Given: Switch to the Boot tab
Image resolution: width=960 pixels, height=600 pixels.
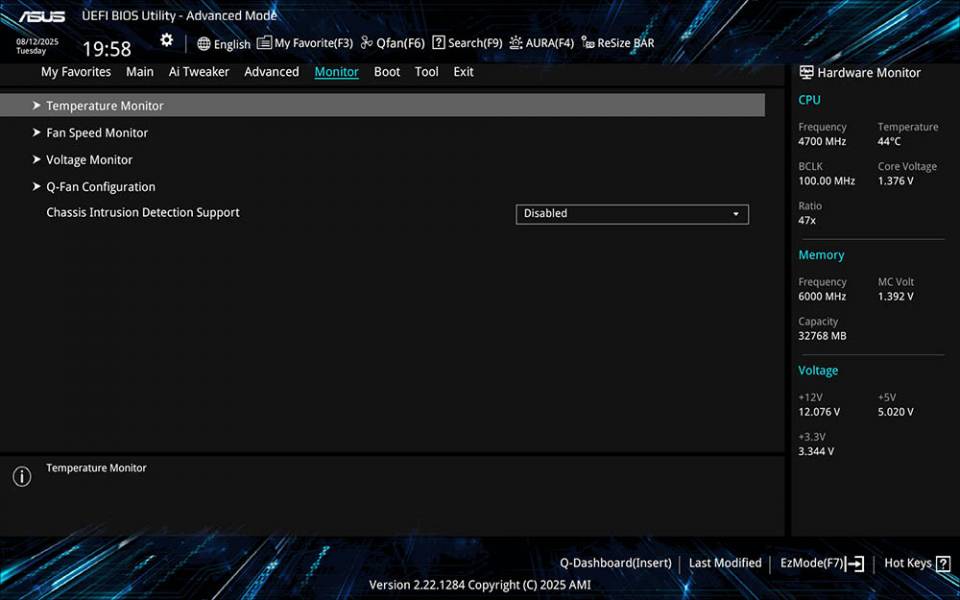Looking at the screenshot, I should (x=387, y=71).
